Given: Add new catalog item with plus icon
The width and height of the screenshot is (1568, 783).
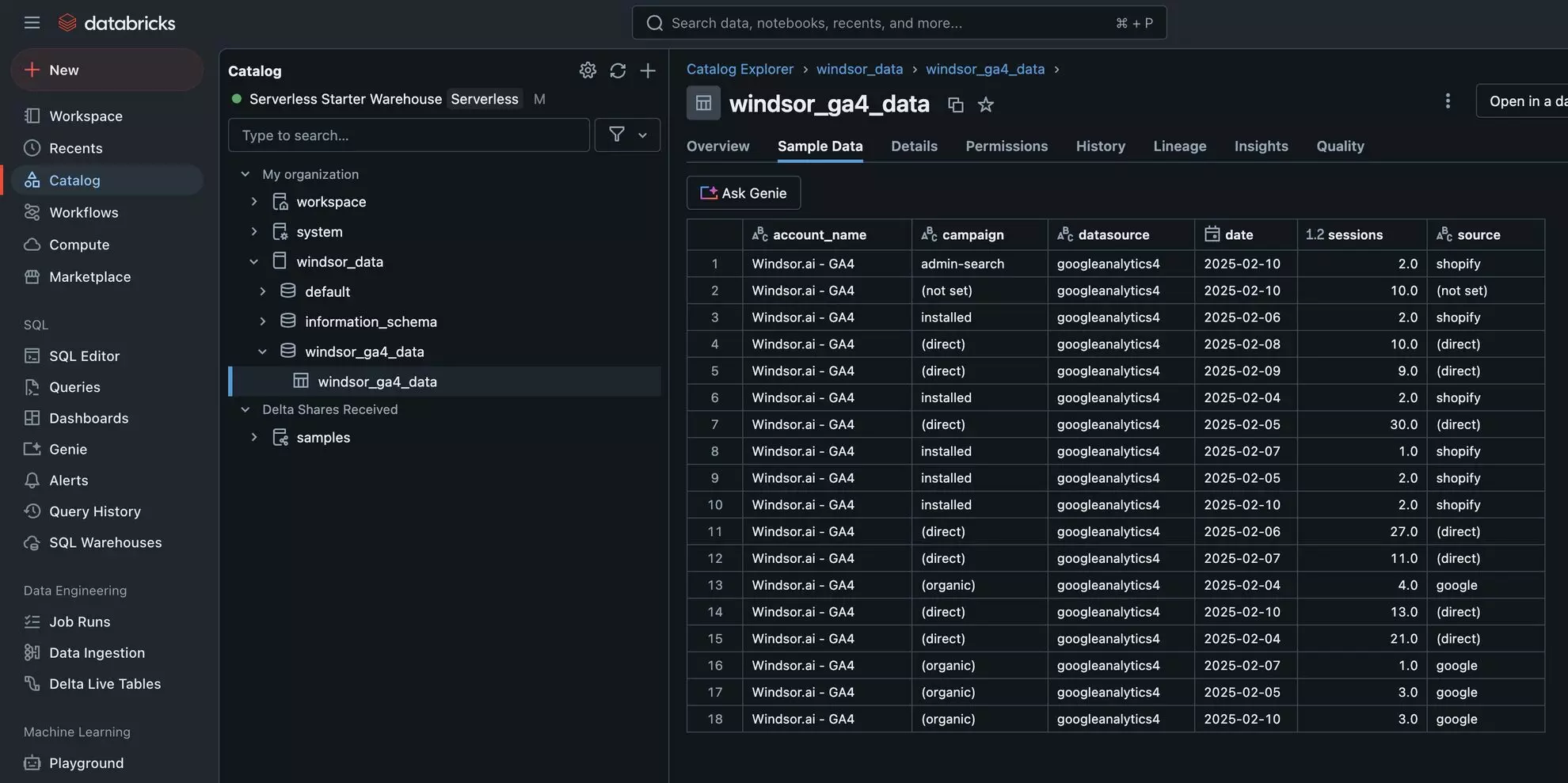Looking at the screenshot, I should (x=648, y=70).
